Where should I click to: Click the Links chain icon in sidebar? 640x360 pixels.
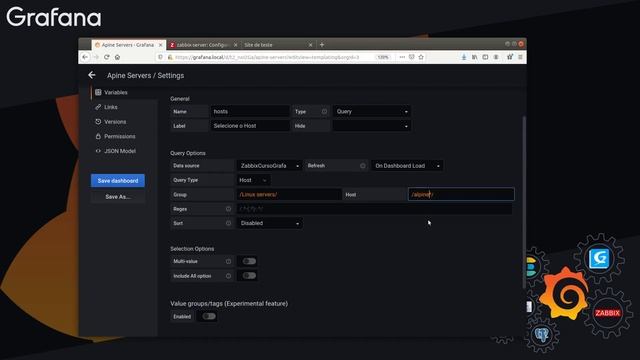[x=98, y=107]
